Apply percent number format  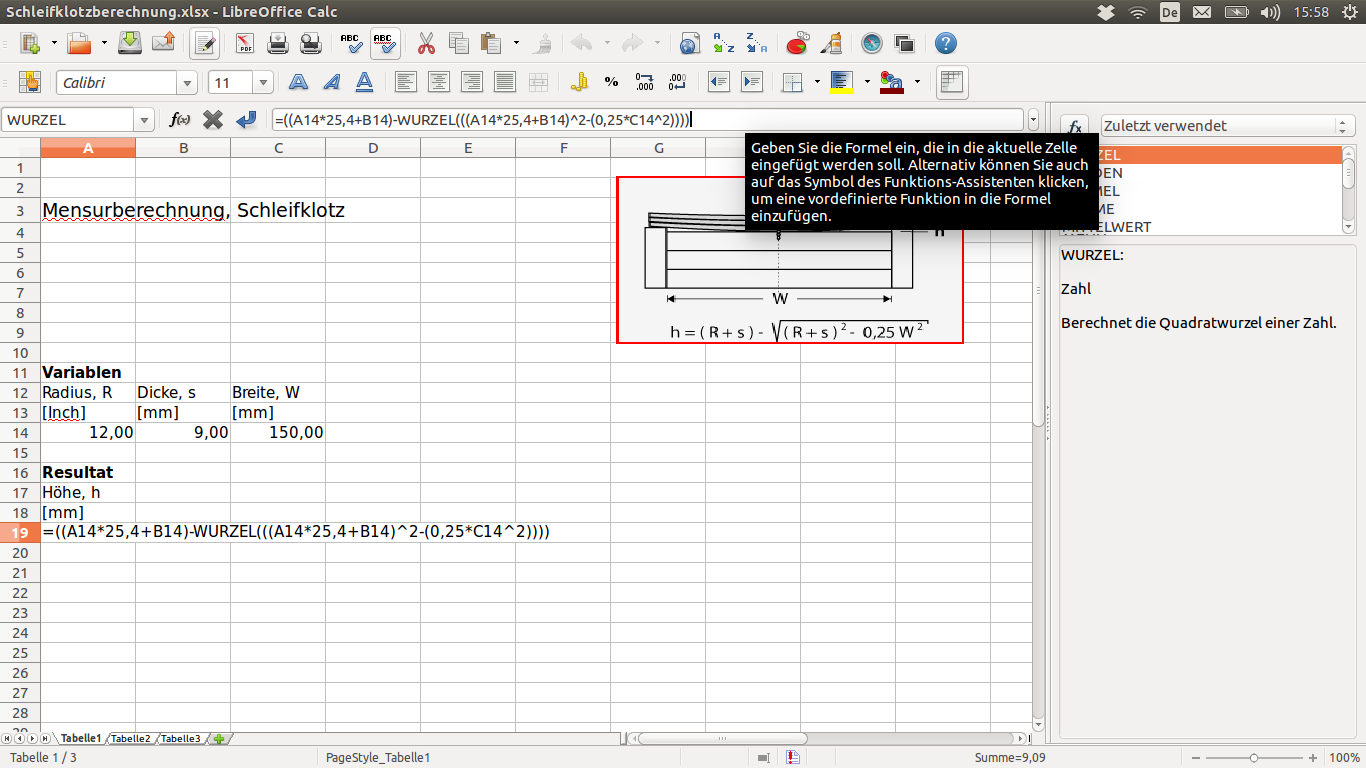click(611, 83)
